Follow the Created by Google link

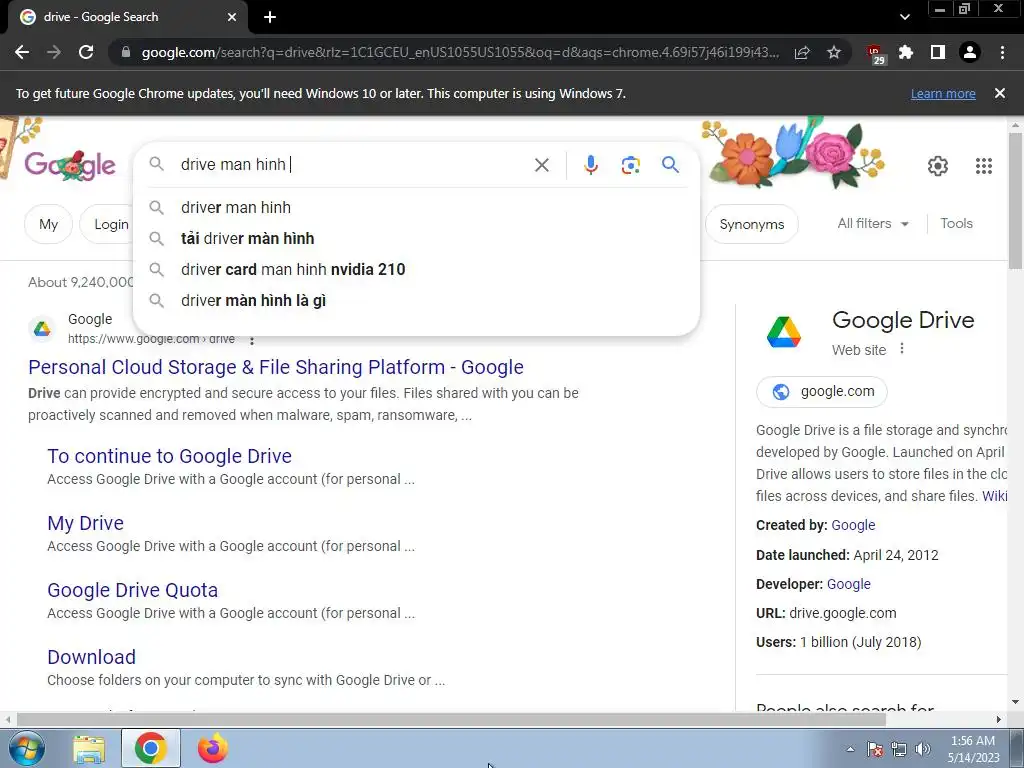tap(853, 525)
